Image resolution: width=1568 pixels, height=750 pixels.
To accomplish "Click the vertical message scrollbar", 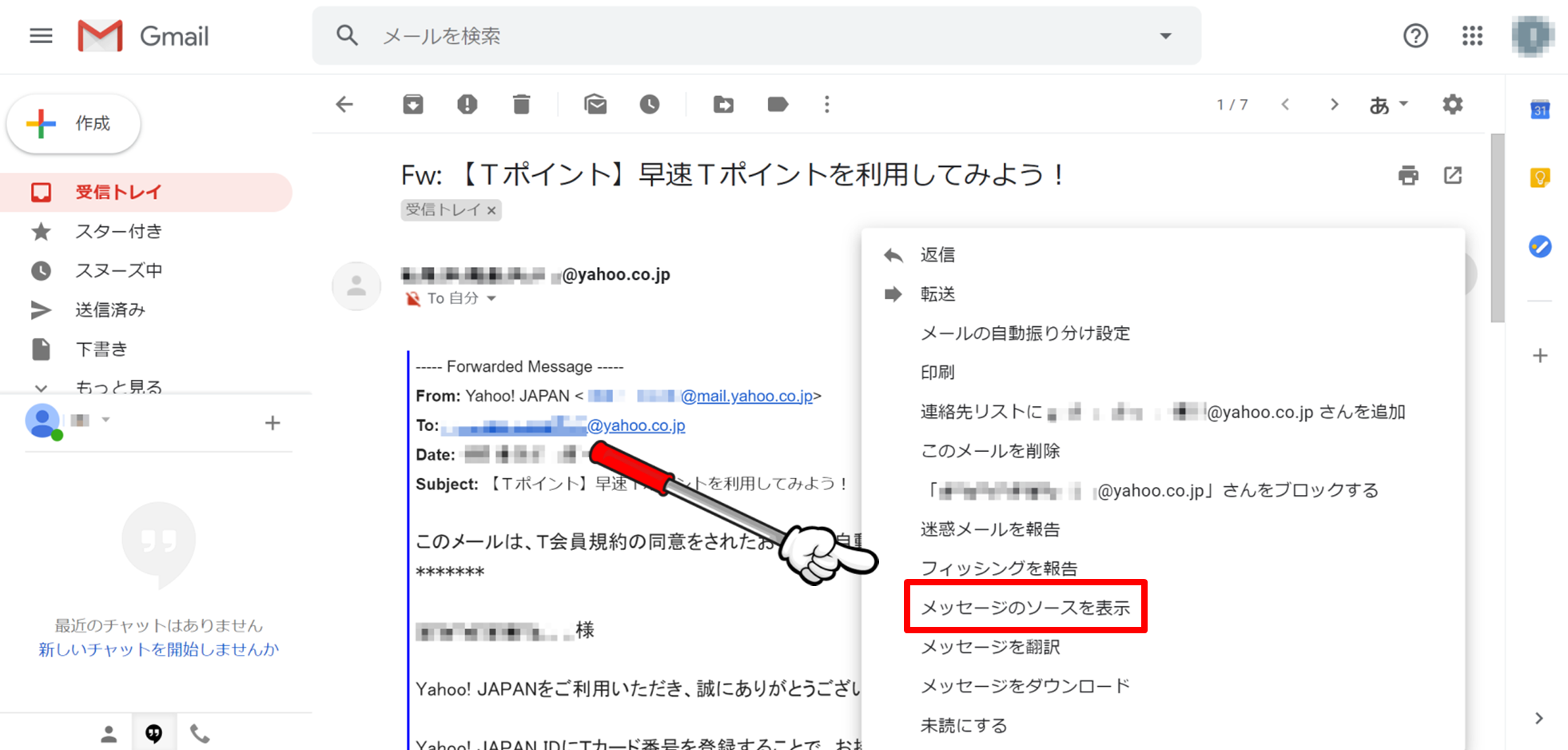I will tap(1498, 228).
